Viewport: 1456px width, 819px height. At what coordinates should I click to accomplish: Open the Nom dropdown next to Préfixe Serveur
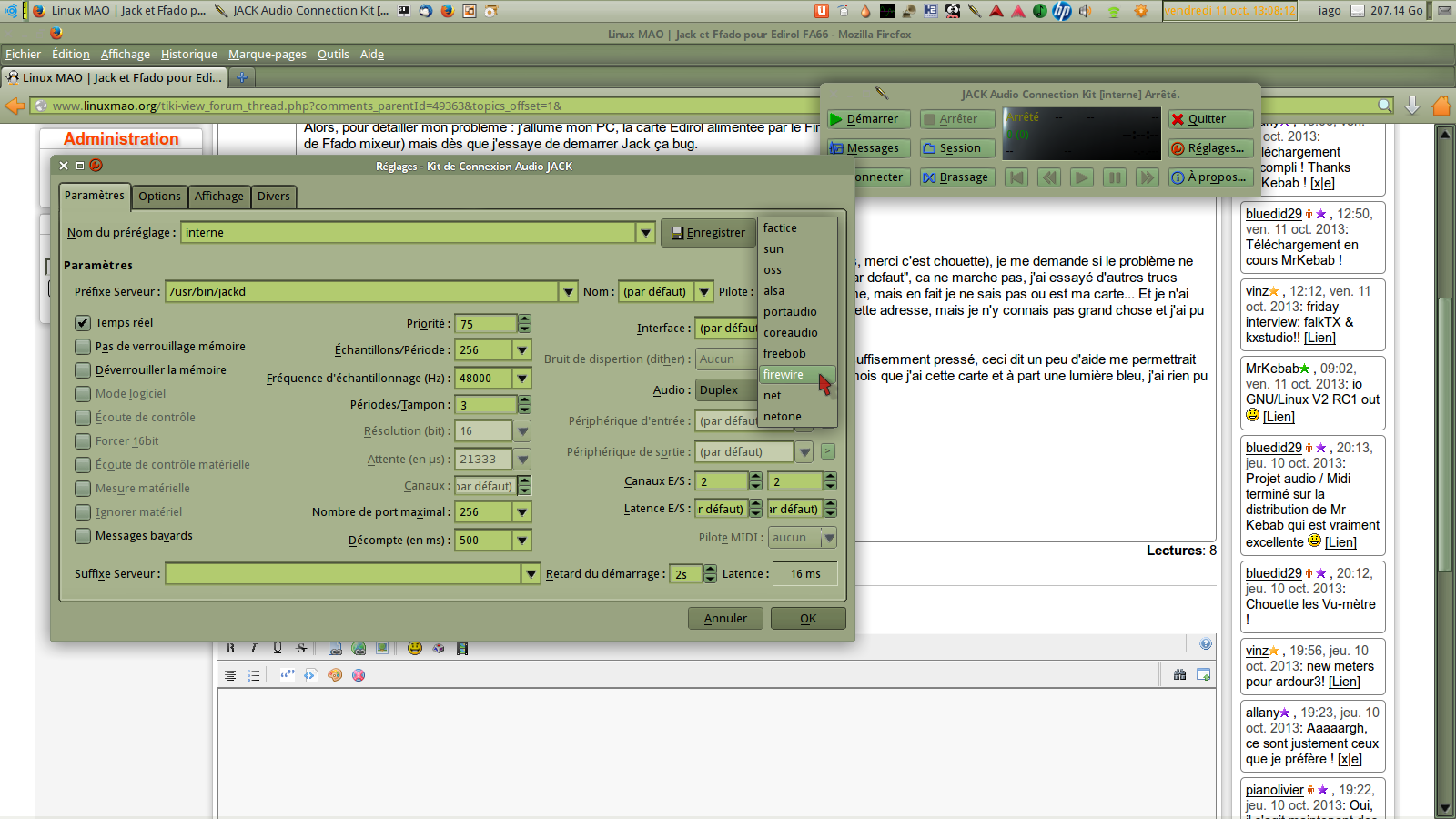click(704, 292)
